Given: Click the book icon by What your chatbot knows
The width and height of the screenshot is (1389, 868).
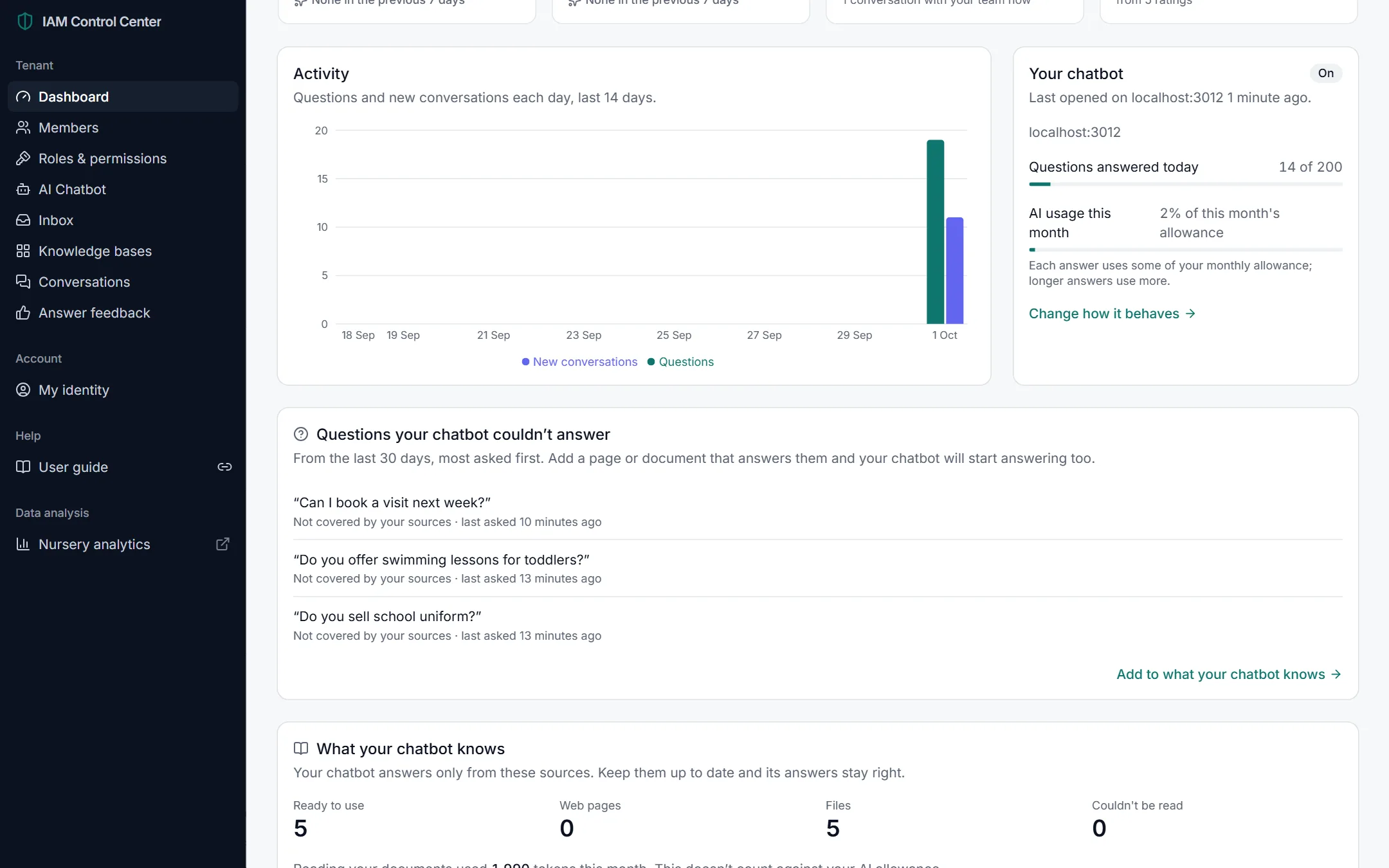Looking at the screenshot, I should (x=301, y=748).
